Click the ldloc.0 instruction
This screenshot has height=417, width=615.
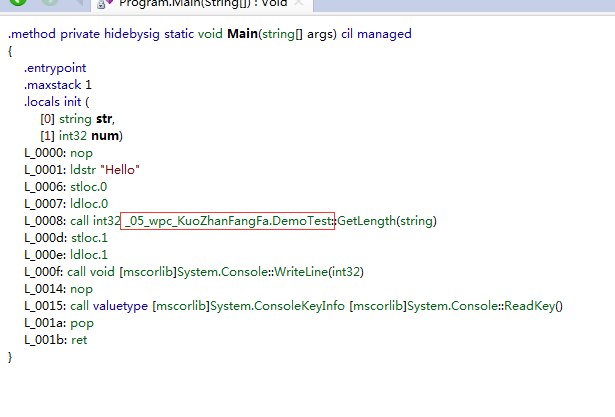tap(89, 204)
